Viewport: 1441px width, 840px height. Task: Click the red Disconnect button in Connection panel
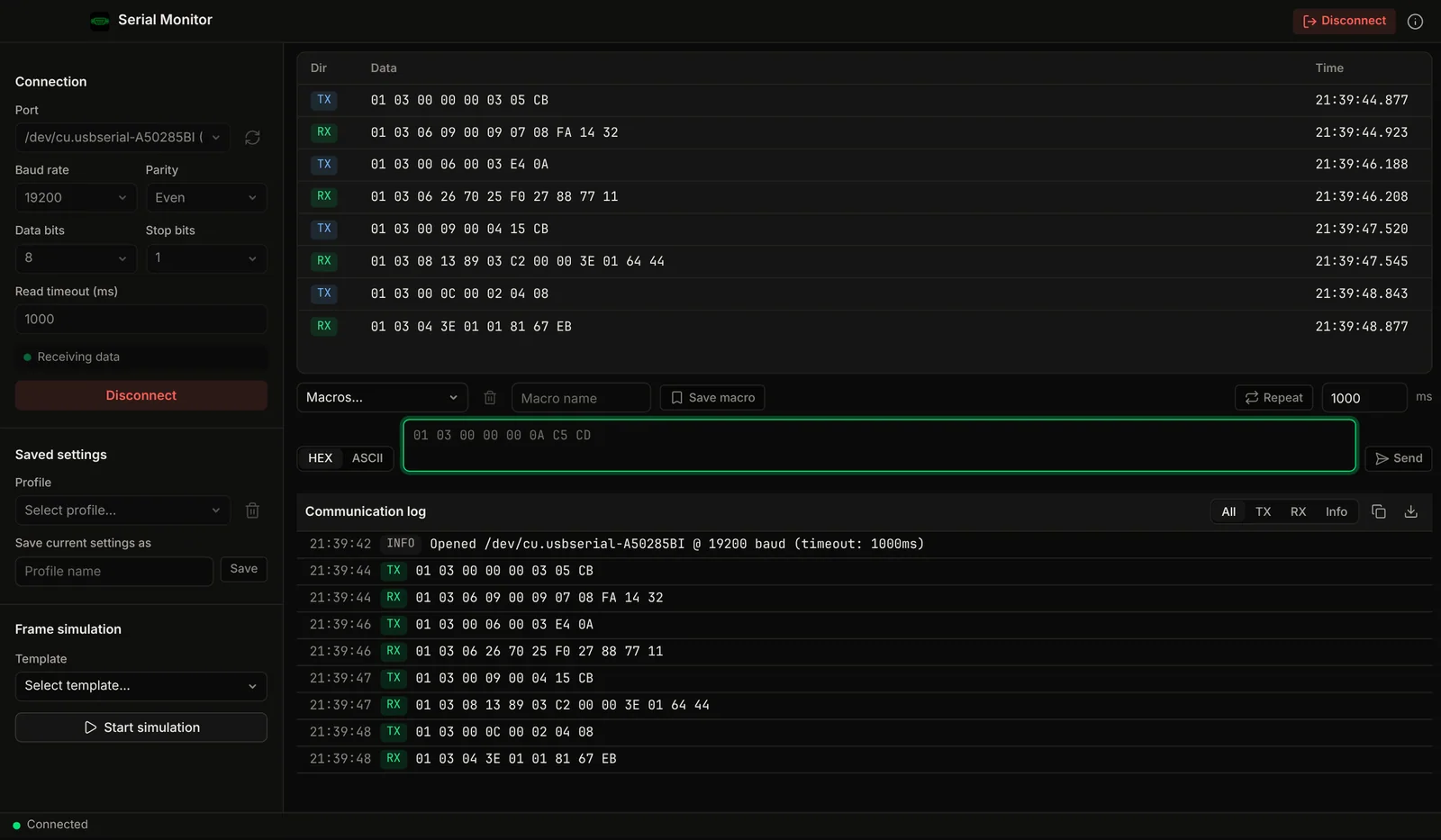pos(141,395)
